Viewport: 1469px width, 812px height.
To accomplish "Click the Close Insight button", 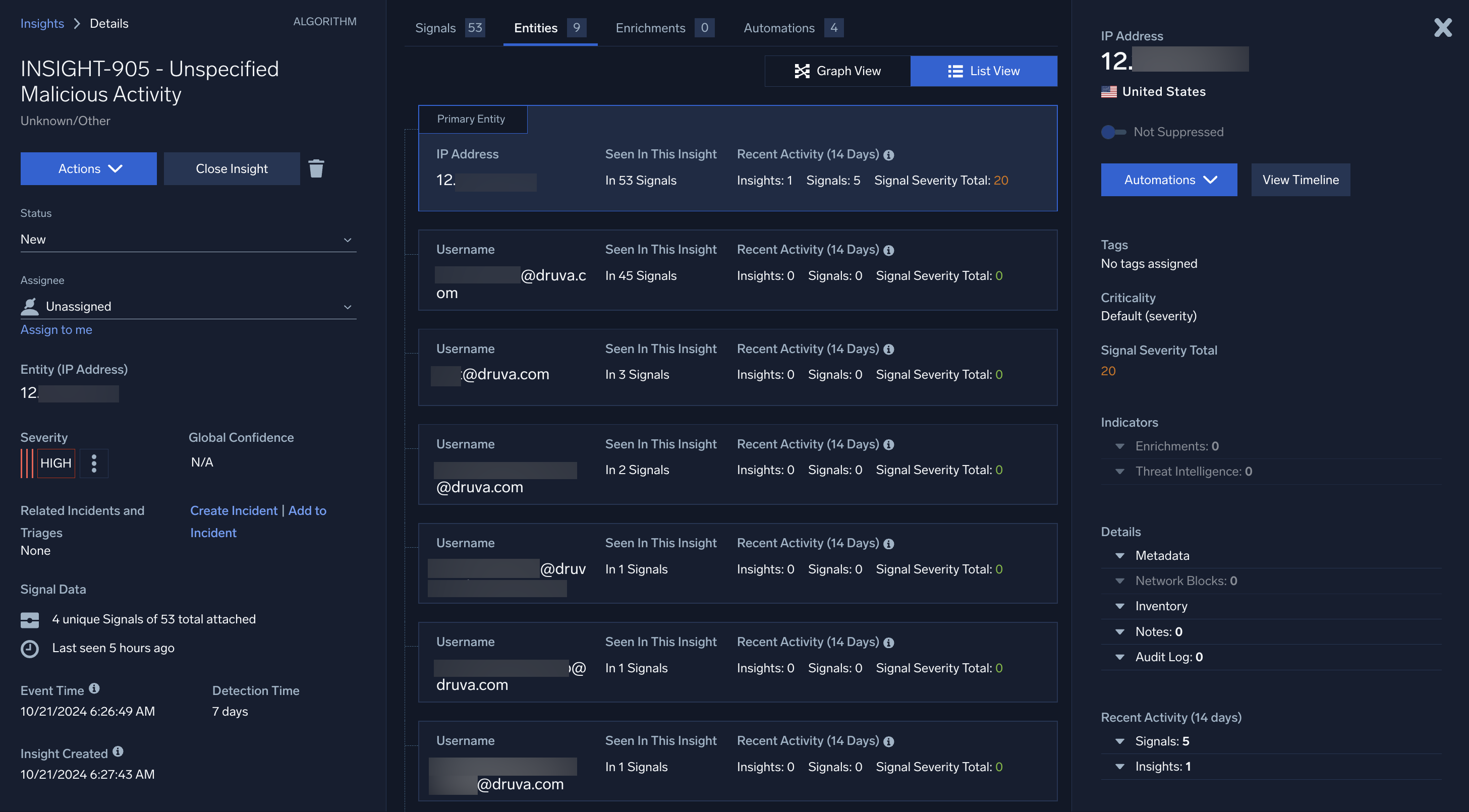I will click(232, 168).
